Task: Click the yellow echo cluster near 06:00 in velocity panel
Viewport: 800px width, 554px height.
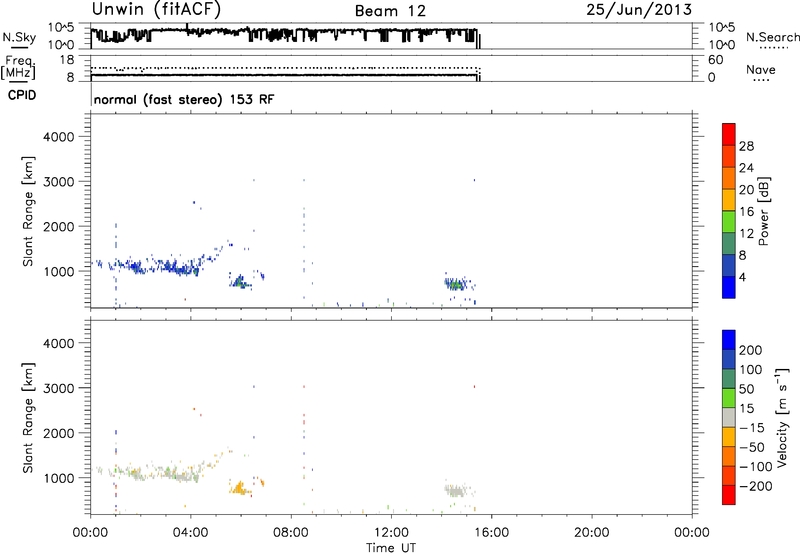Action: [238, 489]
